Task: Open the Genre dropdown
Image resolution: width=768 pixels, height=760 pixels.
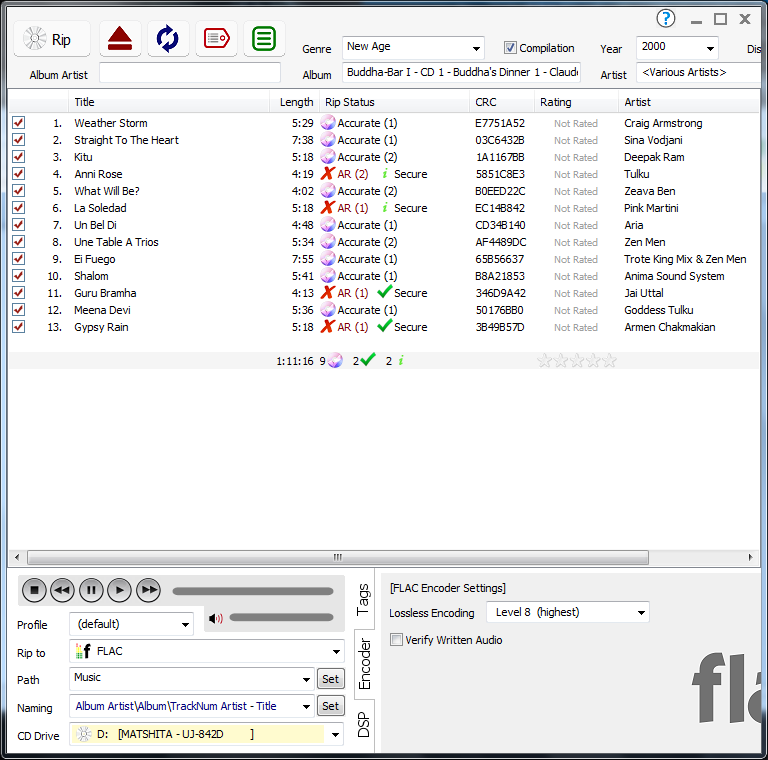Action: point(475,48)
